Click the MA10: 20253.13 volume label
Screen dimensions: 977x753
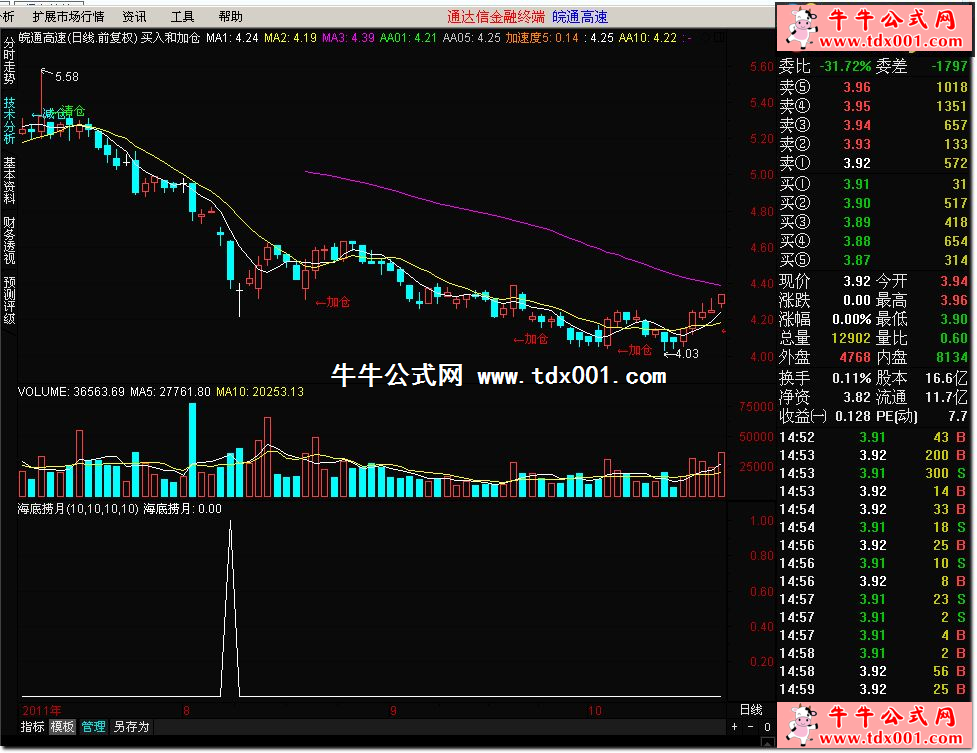pos(260,392)
